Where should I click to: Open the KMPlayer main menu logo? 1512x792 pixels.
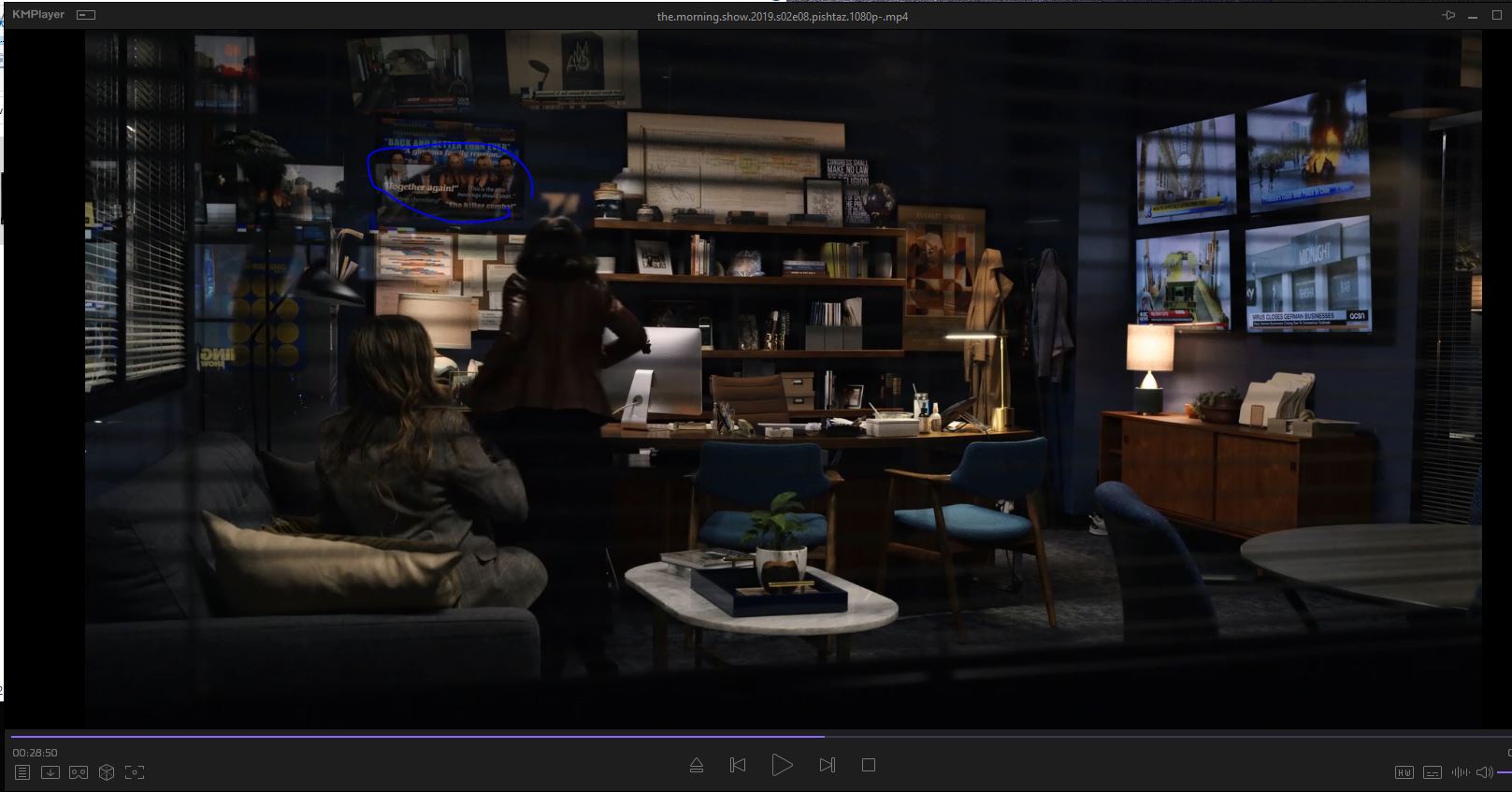[x=38, y=15]
